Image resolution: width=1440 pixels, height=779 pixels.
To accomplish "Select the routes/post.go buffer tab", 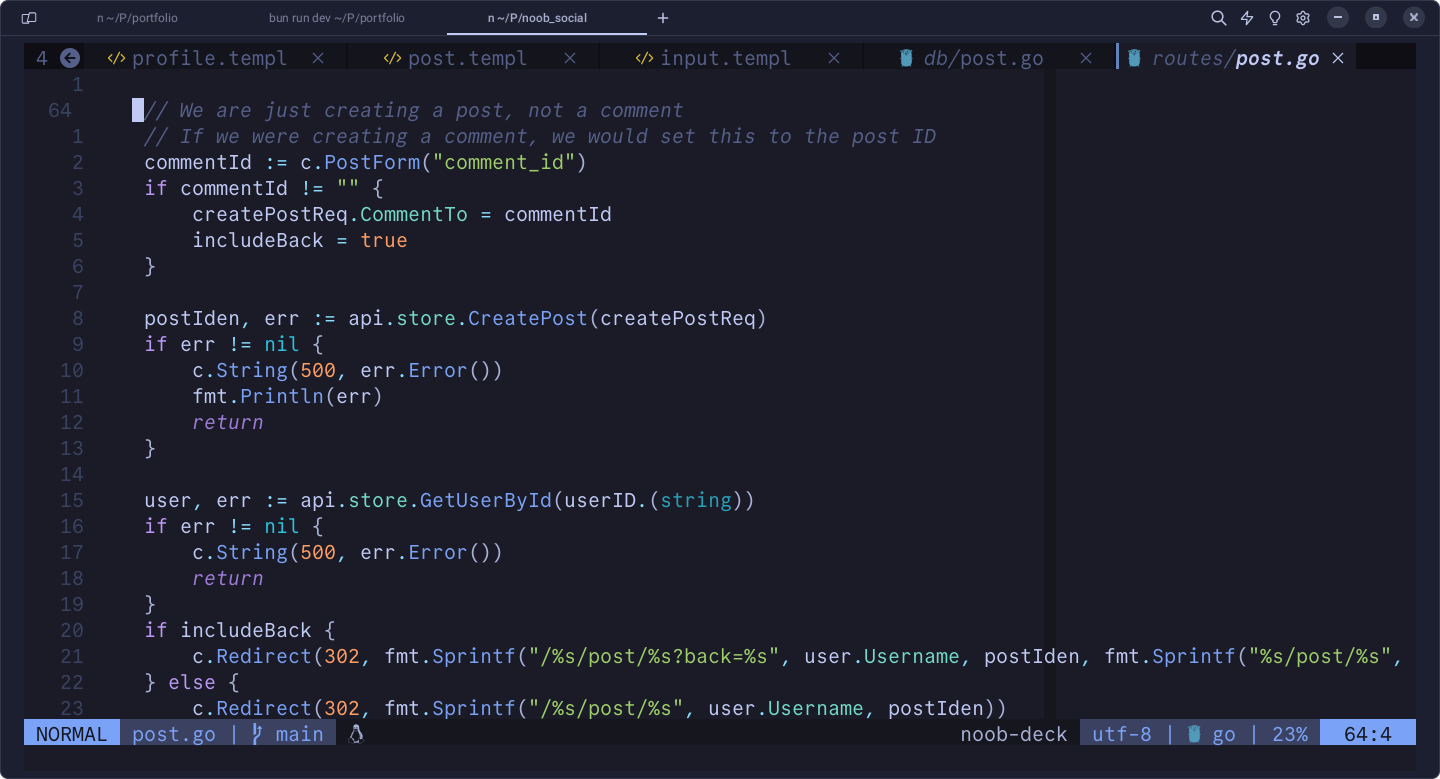I will [x=1235, y=57].
